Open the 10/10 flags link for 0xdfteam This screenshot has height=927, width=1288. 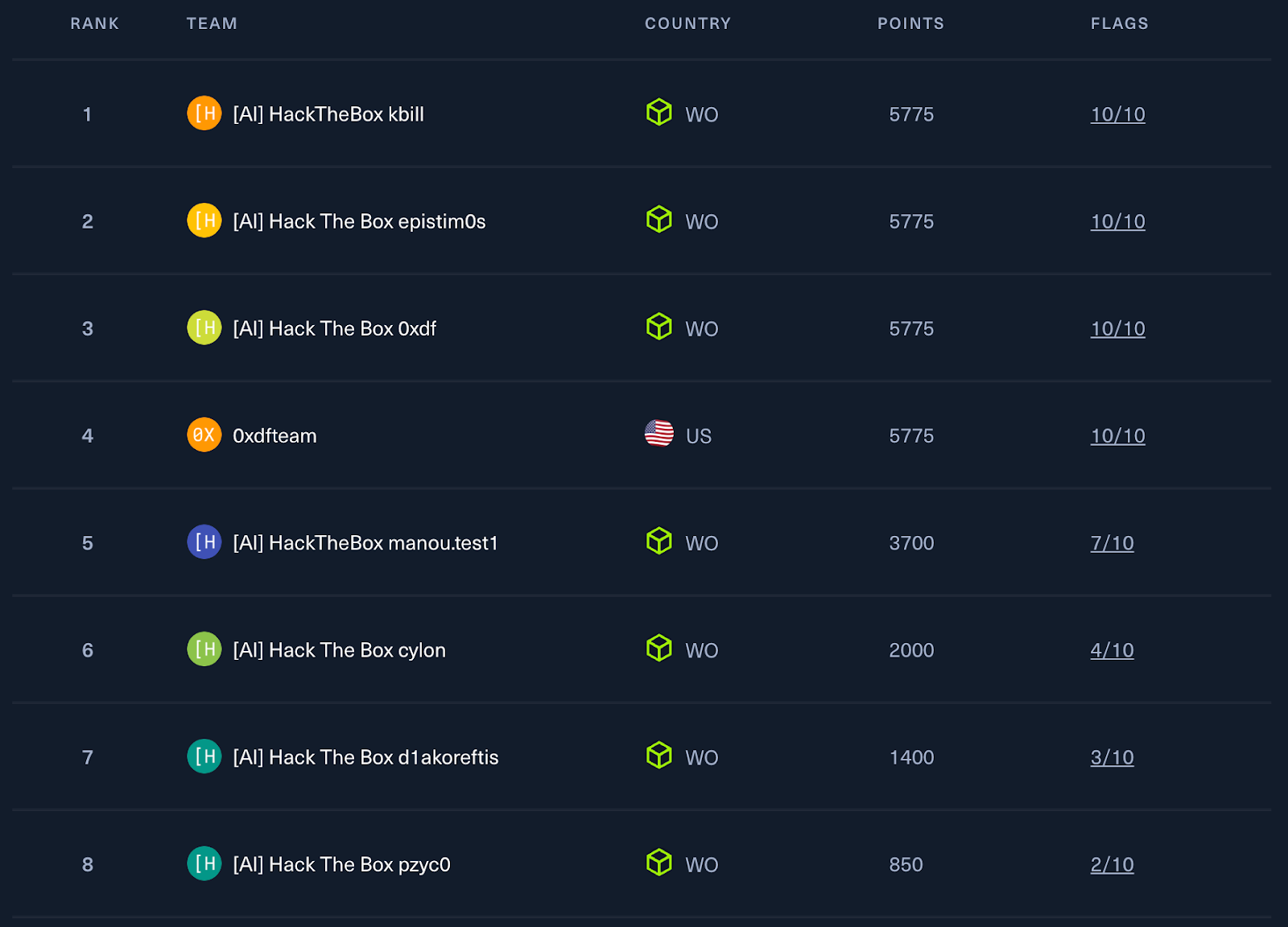tap(1117, 436)
